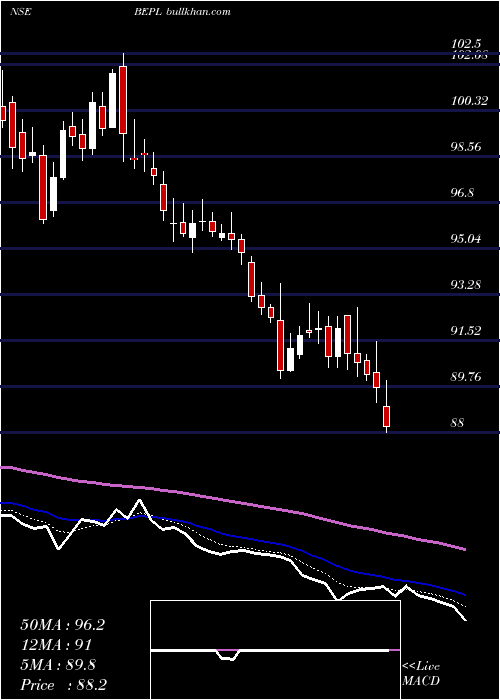Click the 50MA : 96.2 reading
The height and width of the screenshot is (700, 500).
tap(62, 625)
